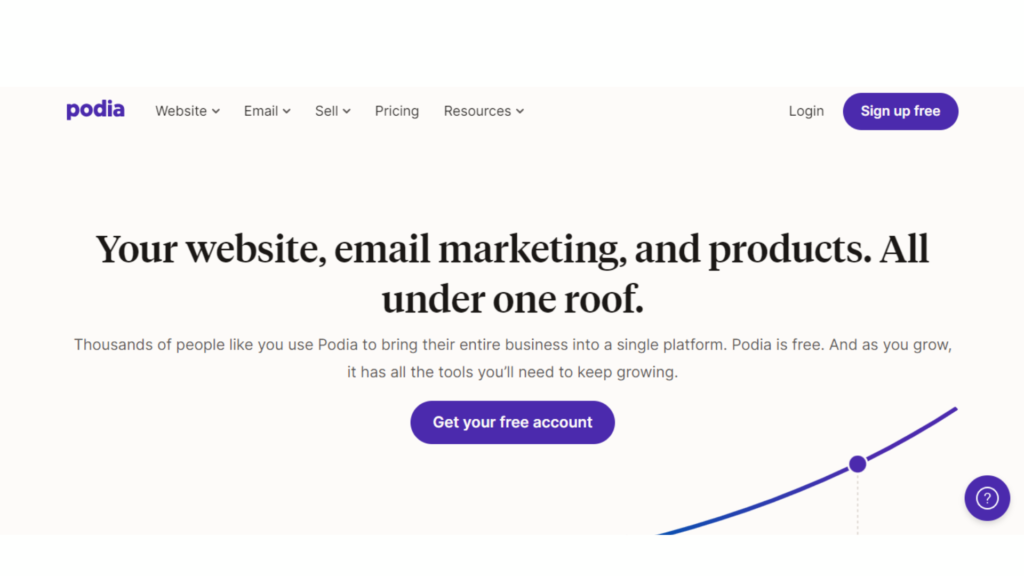Screen dimensions: 1024x576
Task: Click the "under one roof." headline line
Action: (512, 297)
